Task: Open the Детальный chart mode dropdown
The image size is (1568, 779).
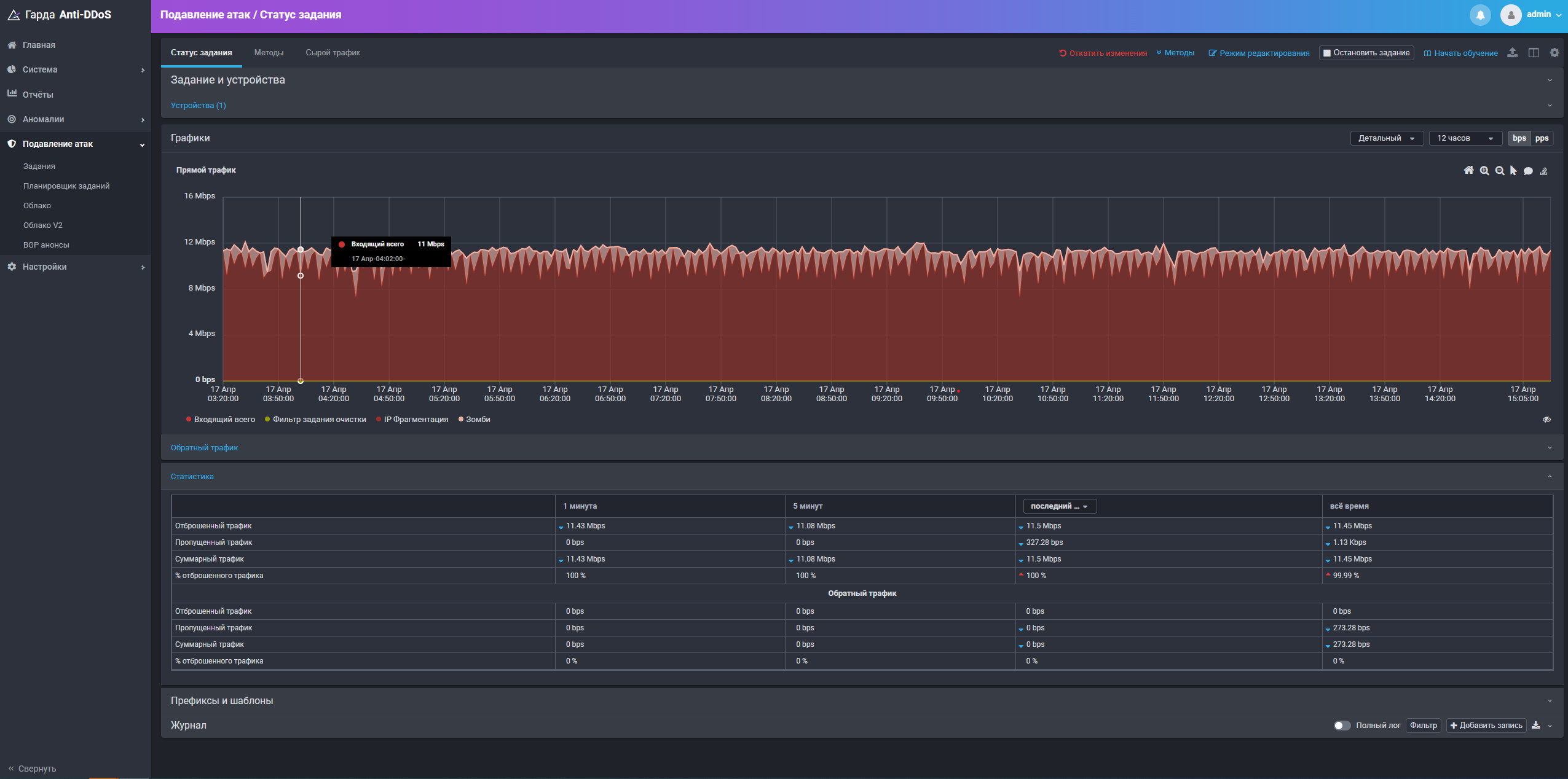Action: tap(1386, 138)
